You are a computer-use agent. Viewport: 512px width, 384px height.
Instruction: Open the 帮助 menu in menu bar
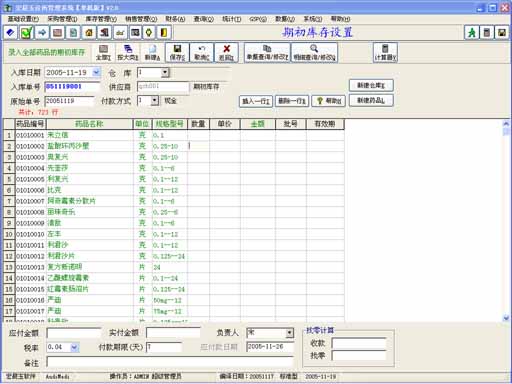coord(340,19)
